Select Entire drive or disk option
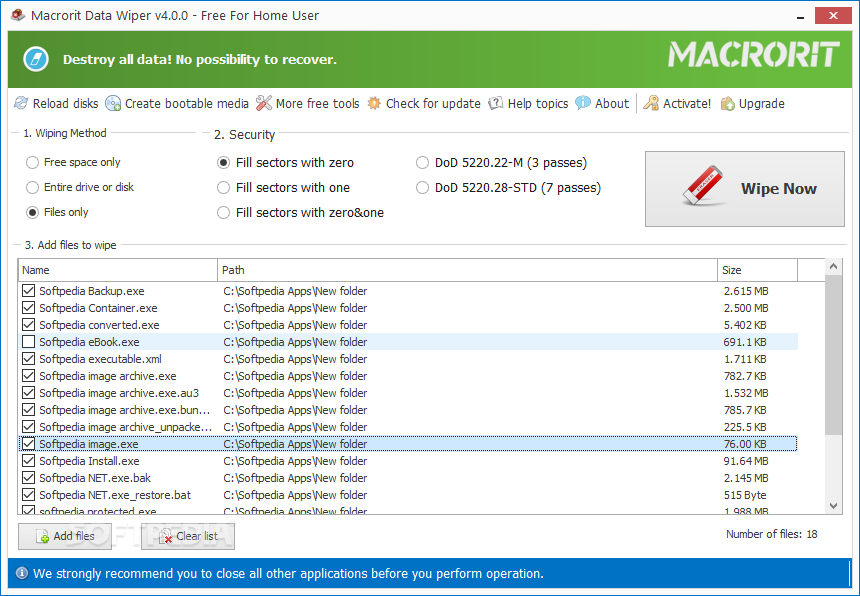 [32, 188]
